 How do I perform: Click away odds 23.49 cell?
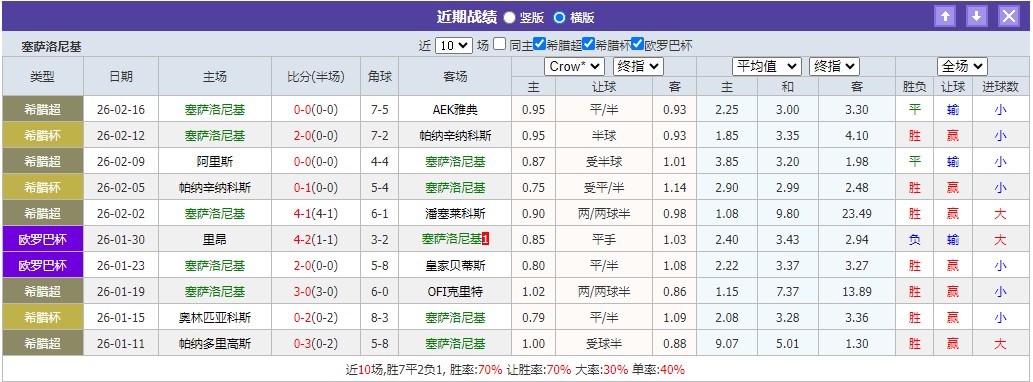[856, 213]
